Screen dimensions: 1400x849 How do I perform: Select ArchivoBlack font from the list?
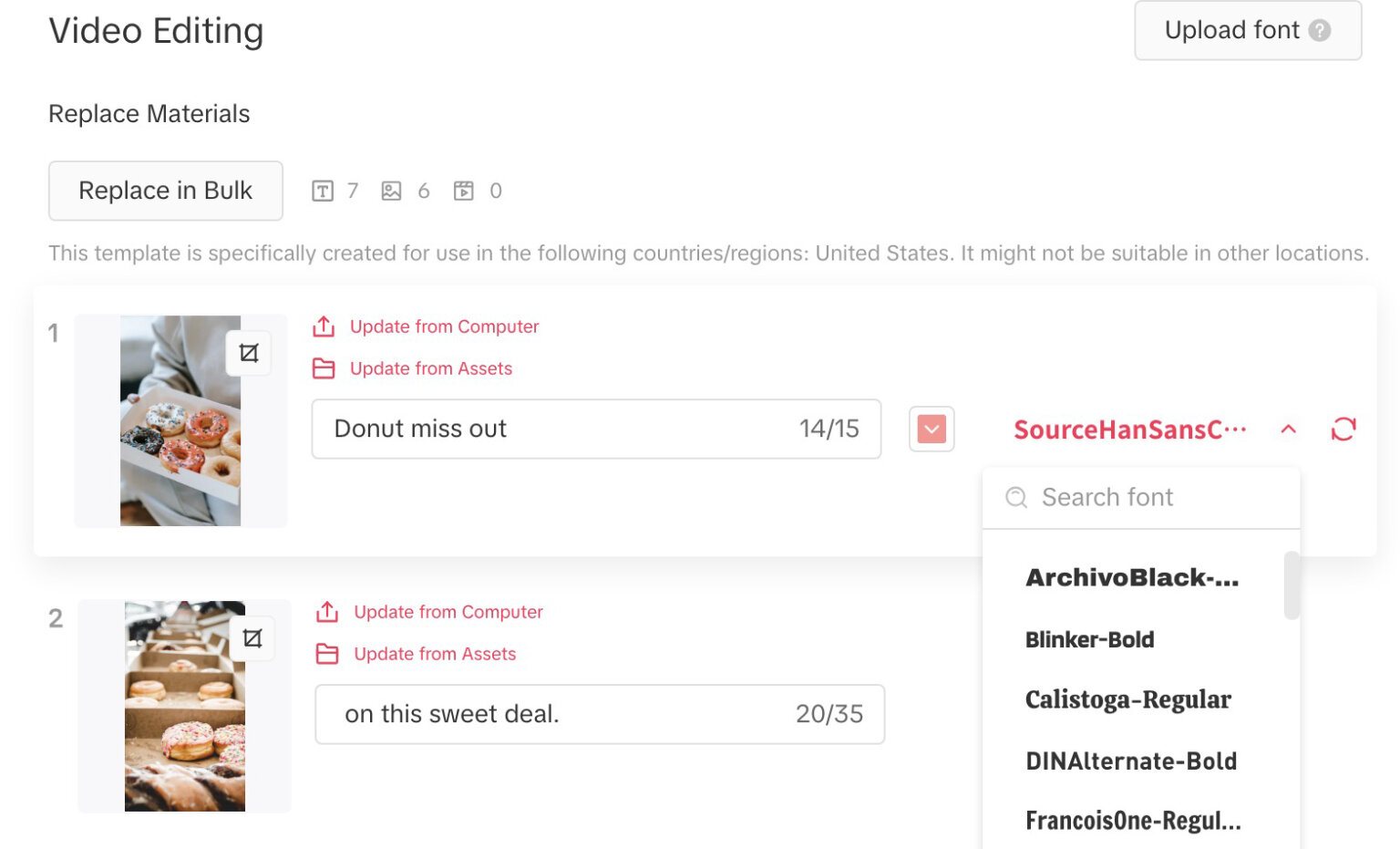pyautogui.click(x=1131, y=577)
